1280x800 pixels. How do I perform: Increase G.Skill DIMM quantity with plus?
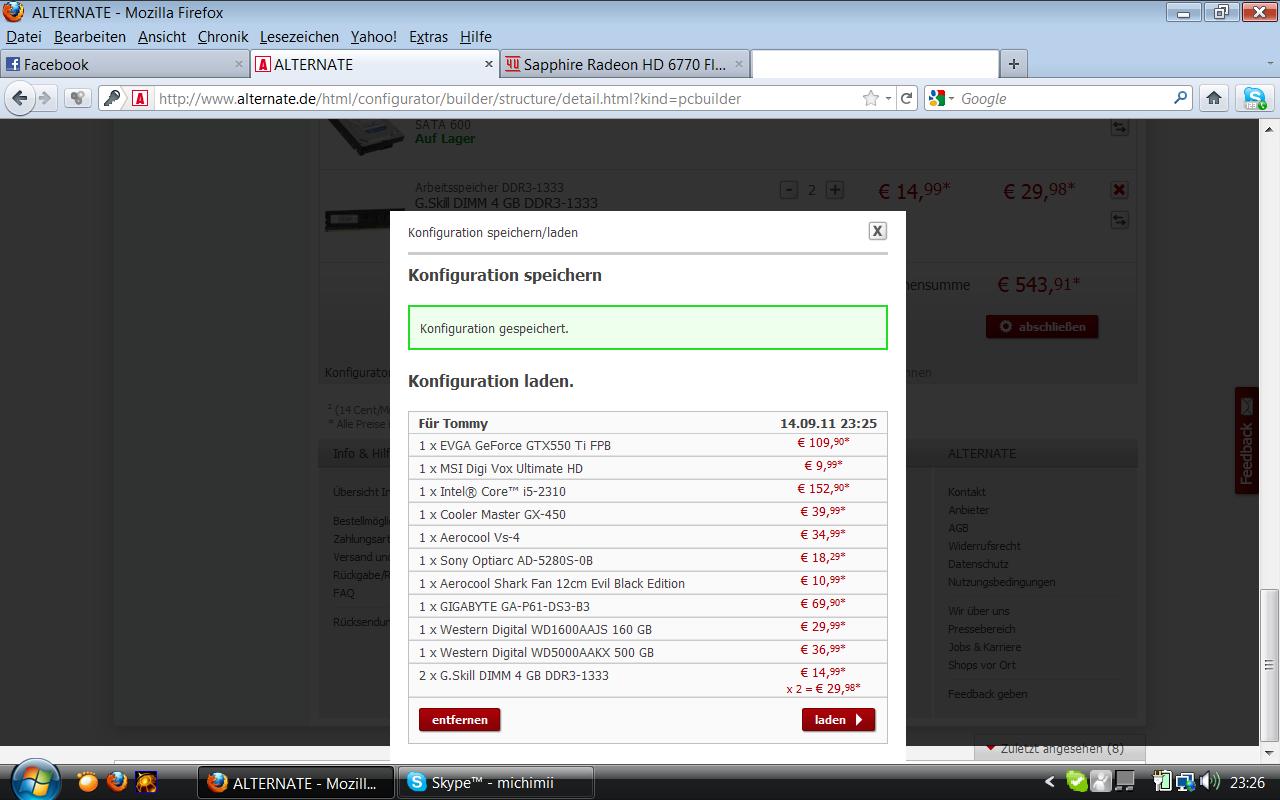coord(835,190)
